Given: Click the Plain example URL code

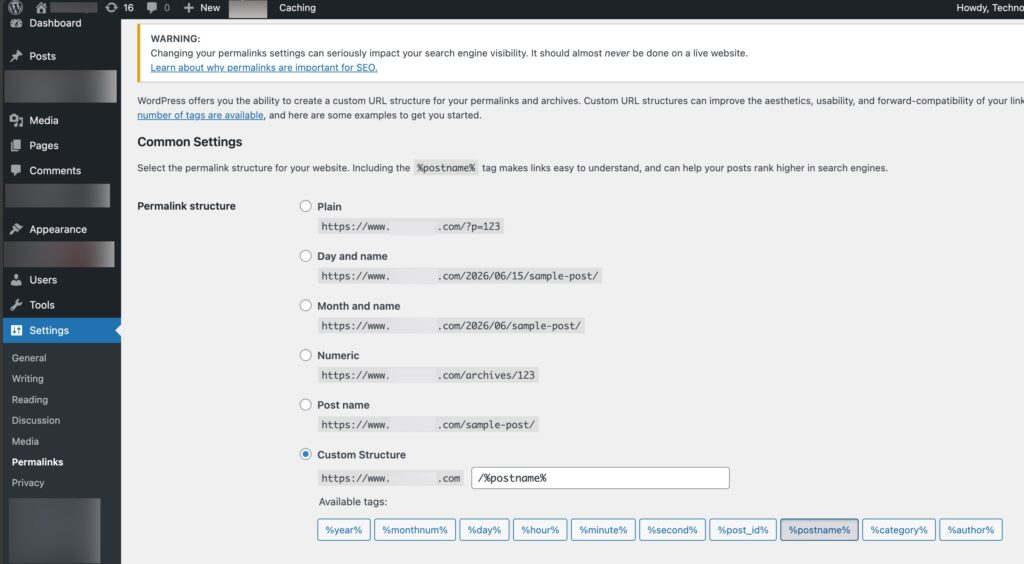Looking at the screenshot, I should pyautogui.click(x=411, y=227).
